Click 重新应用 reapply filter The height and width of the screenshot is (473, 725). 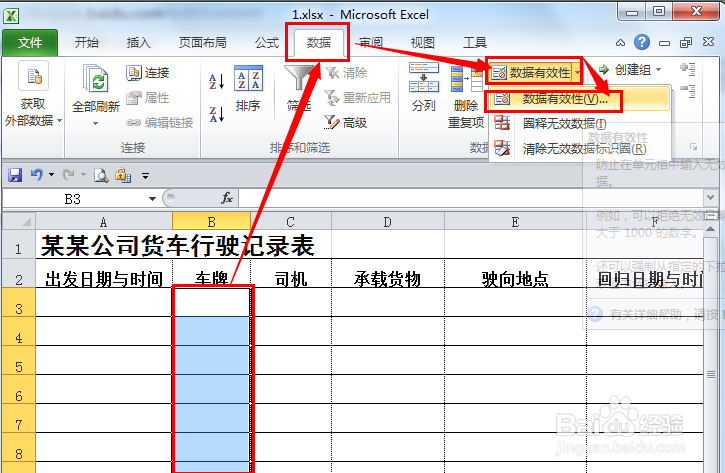(x=358, y=98)
